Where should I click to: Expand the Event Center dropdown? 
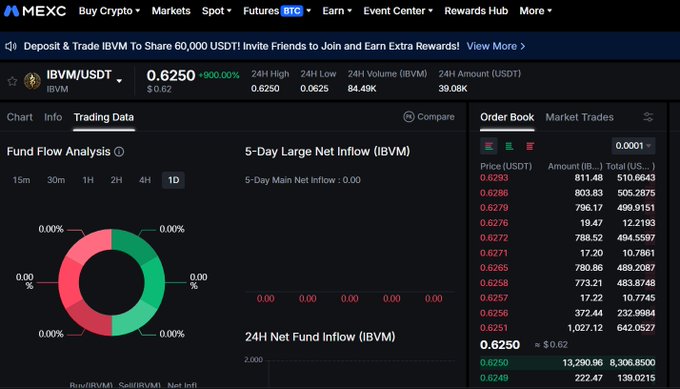coord(398,11)
